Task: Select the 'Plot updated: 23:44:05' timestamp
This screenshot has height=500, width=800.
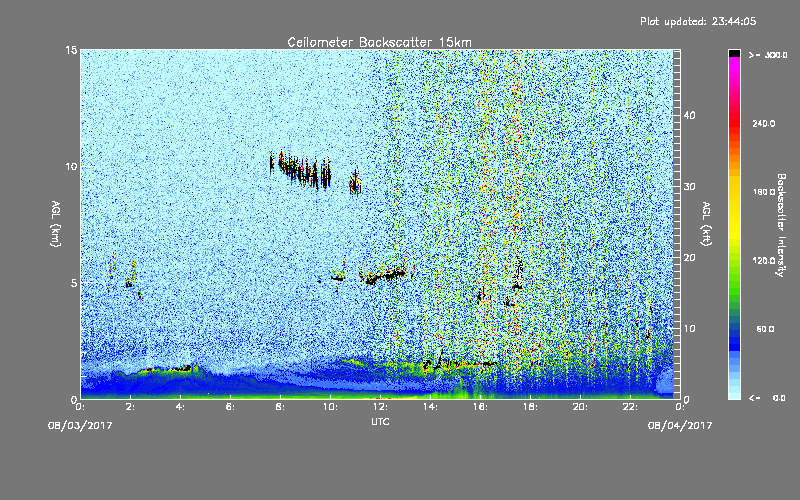Action: coord(698,21)
